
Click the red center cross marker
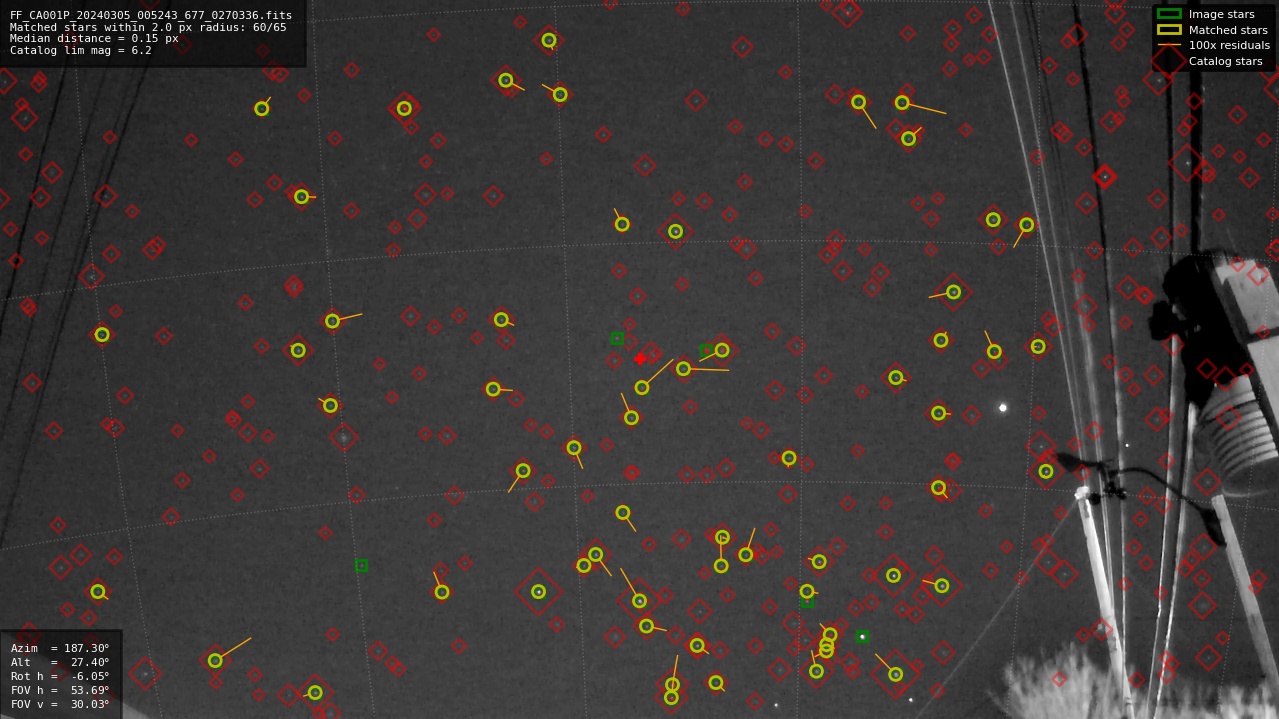(x=640, y=359)
